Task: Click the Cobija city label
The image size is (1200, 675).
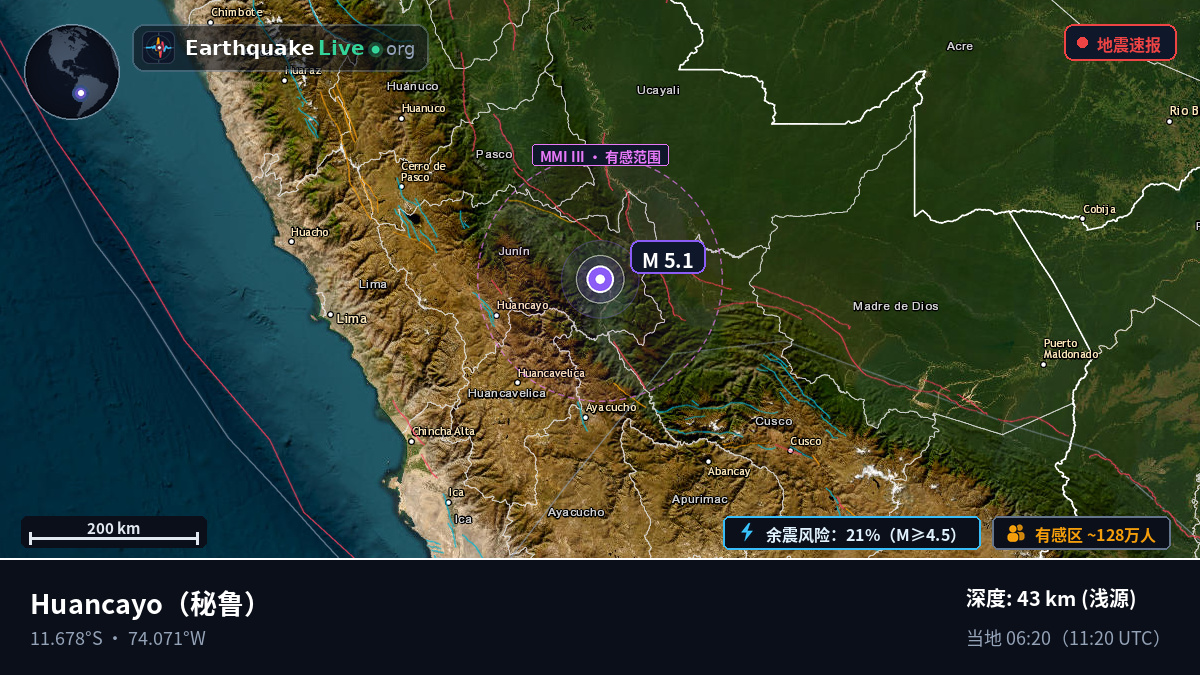Action: [x=1098, y=209]
